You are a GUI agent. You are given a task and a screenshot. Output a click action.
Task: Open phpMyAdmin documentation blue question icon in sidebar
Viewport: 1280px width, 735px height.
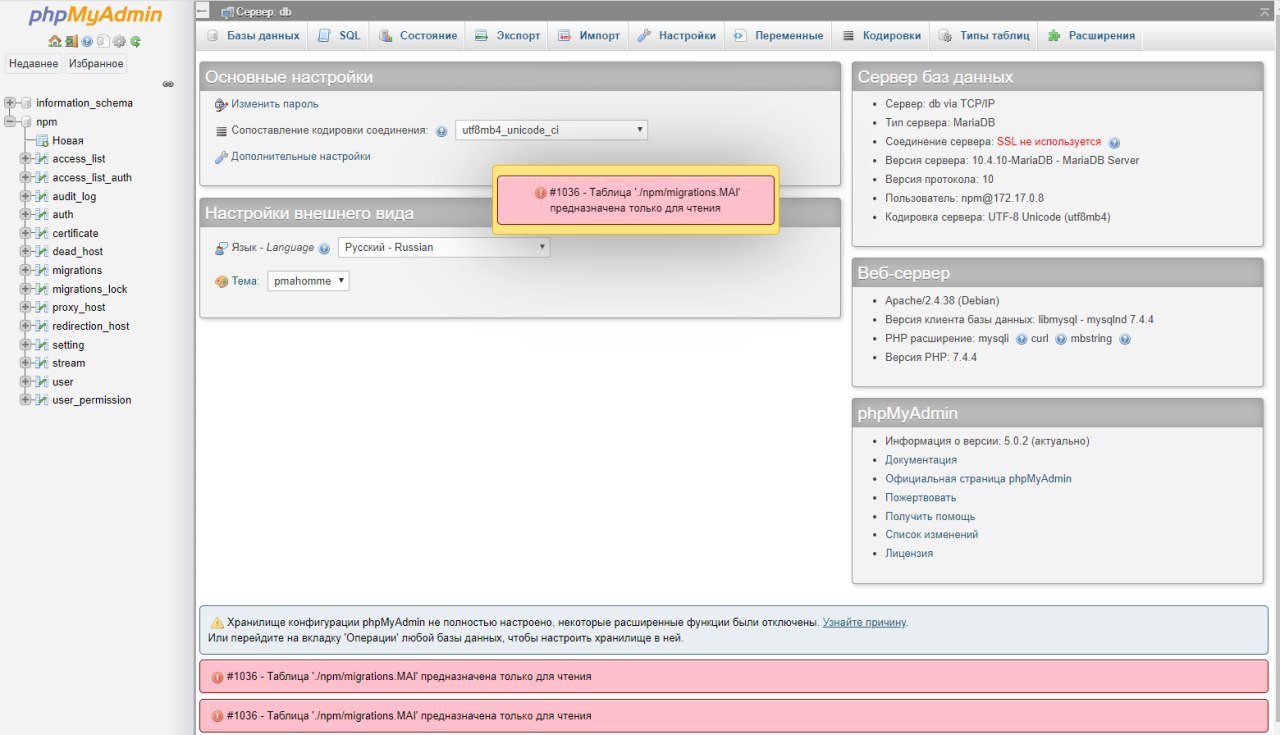point(87,42)
